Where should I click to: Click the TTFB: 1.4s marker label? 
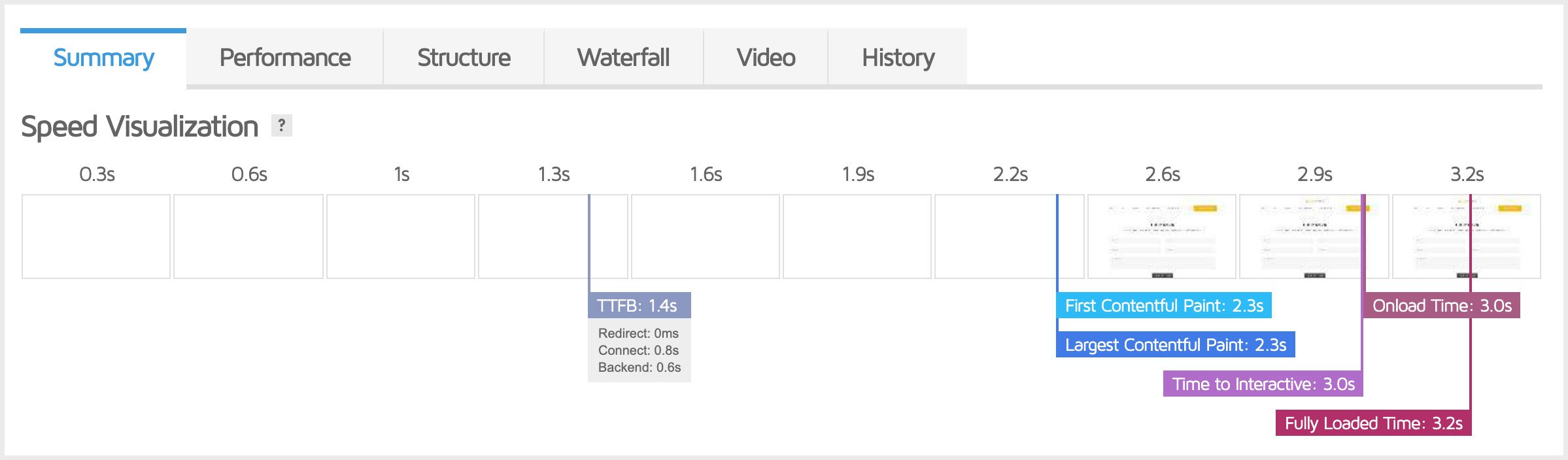[639, 305]
